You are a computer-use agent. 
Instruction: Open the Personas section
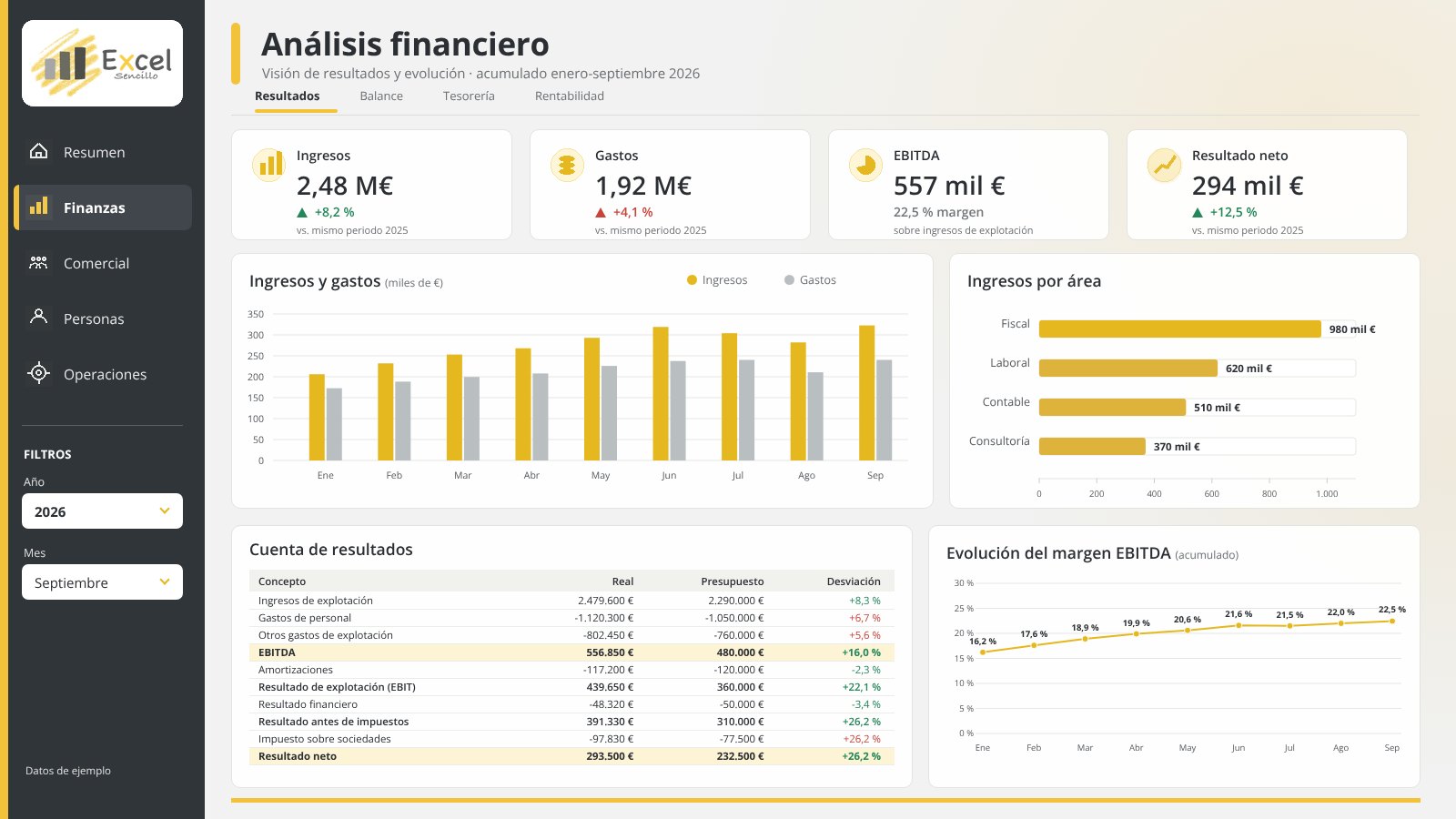point(103,318)
